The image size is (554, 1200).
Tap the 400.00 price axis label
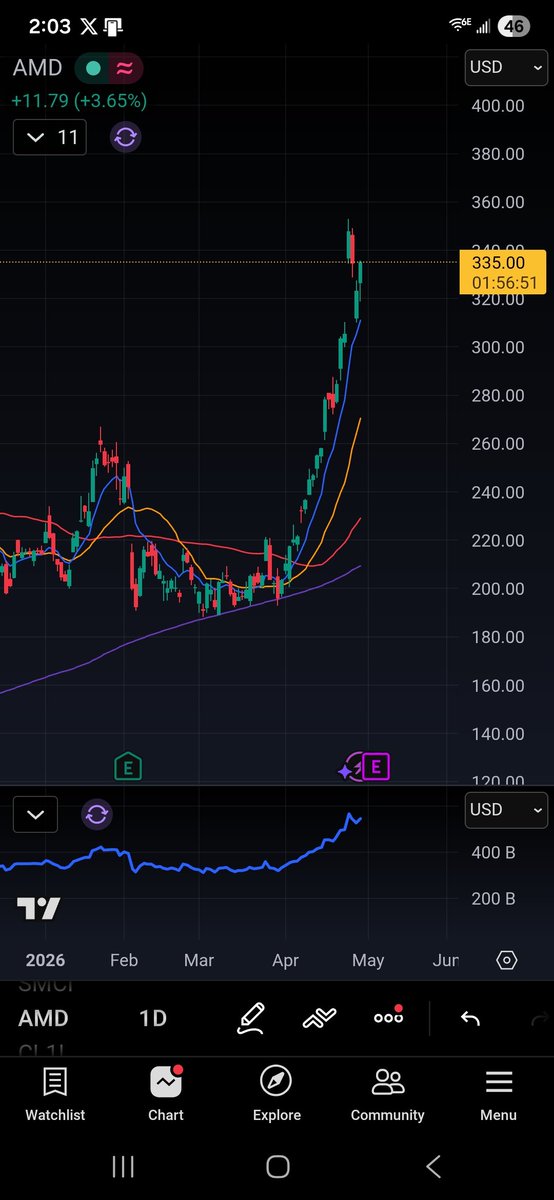click(x=498, y=105)
